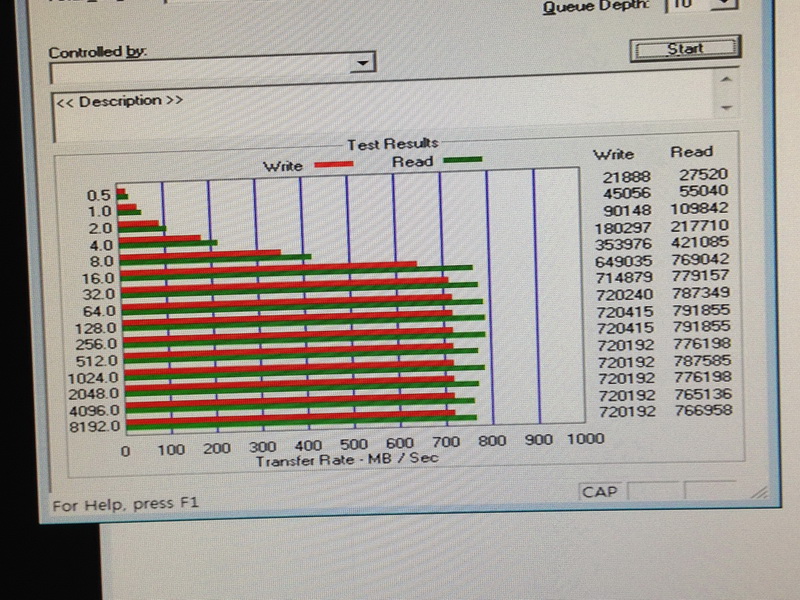This screenshot has width=800, height=600.
Task: Select read value 787585
Action: click(702, 361)
